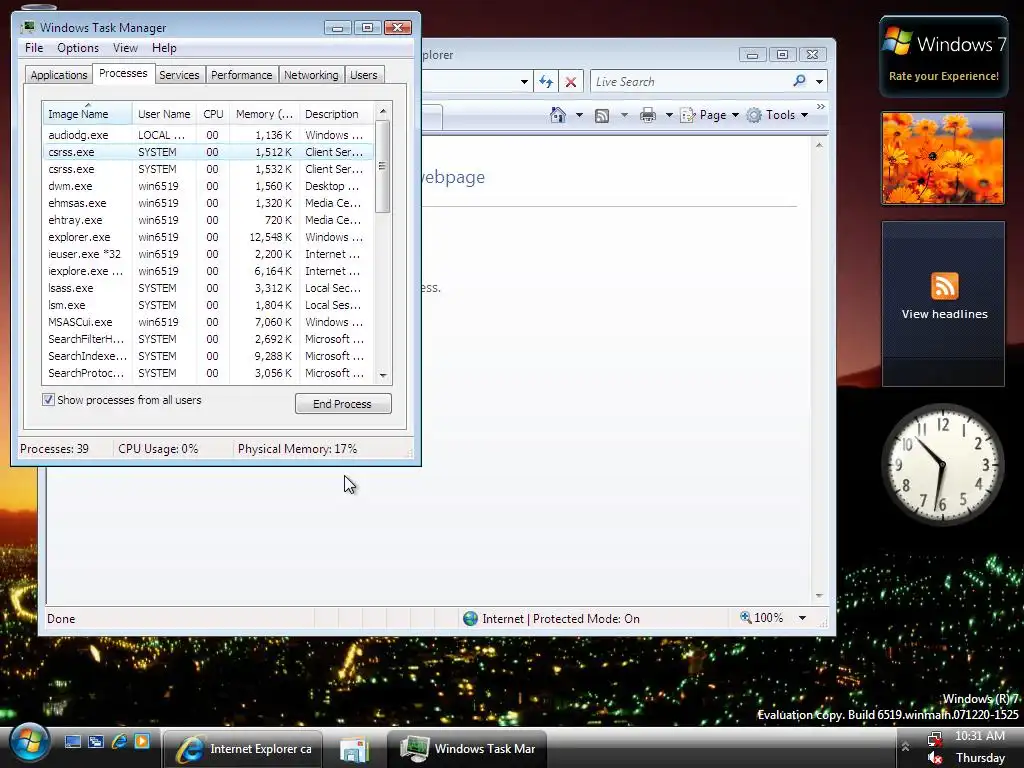Image resolution: width=1024 pixels, height=768 pixels.
Task: Click the red Stop X icon in Internet Explorer
Action: (571, 82)
